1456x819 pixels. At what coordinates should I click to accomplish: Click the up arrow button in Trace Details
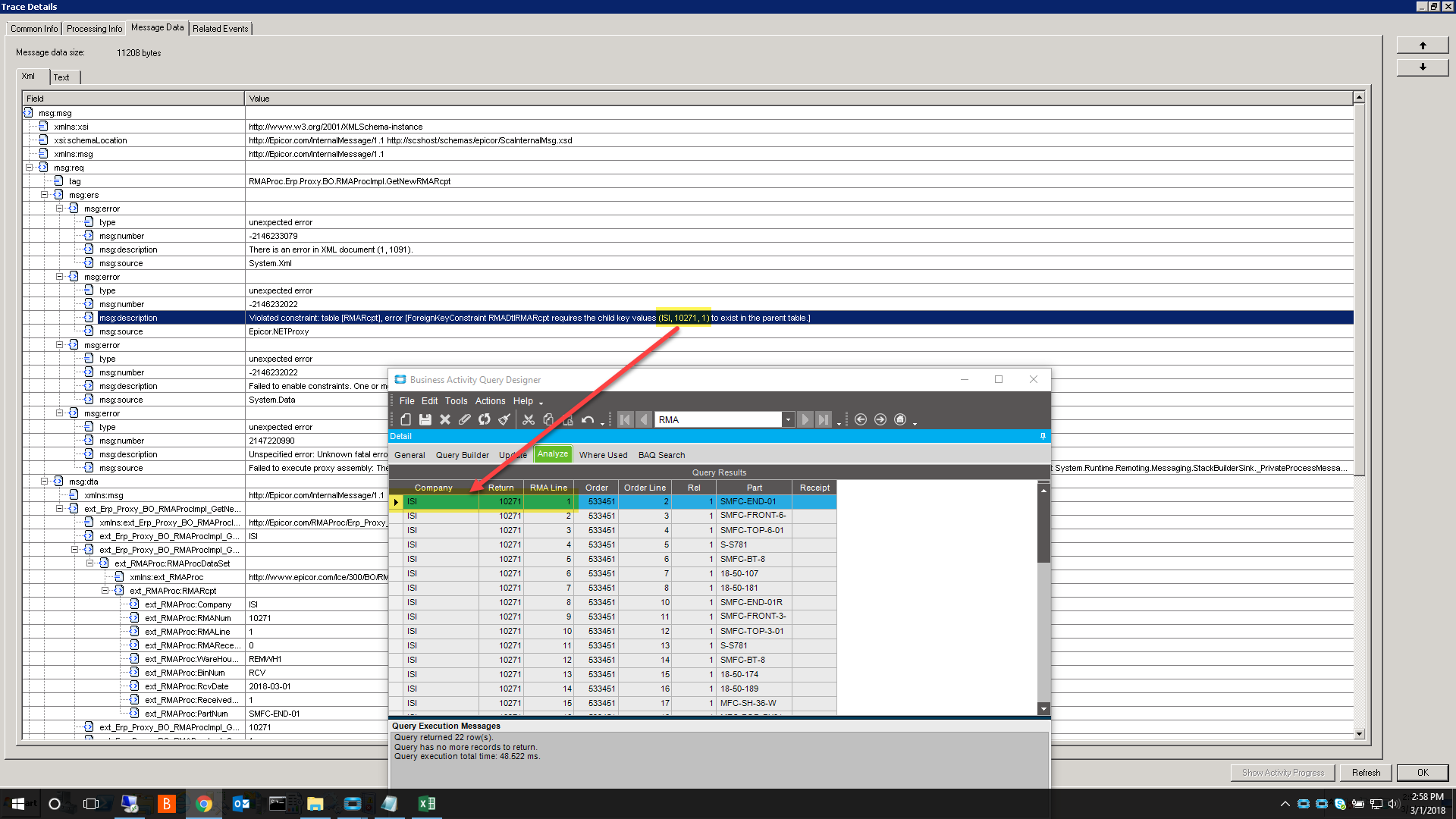tap(1423, 45)
